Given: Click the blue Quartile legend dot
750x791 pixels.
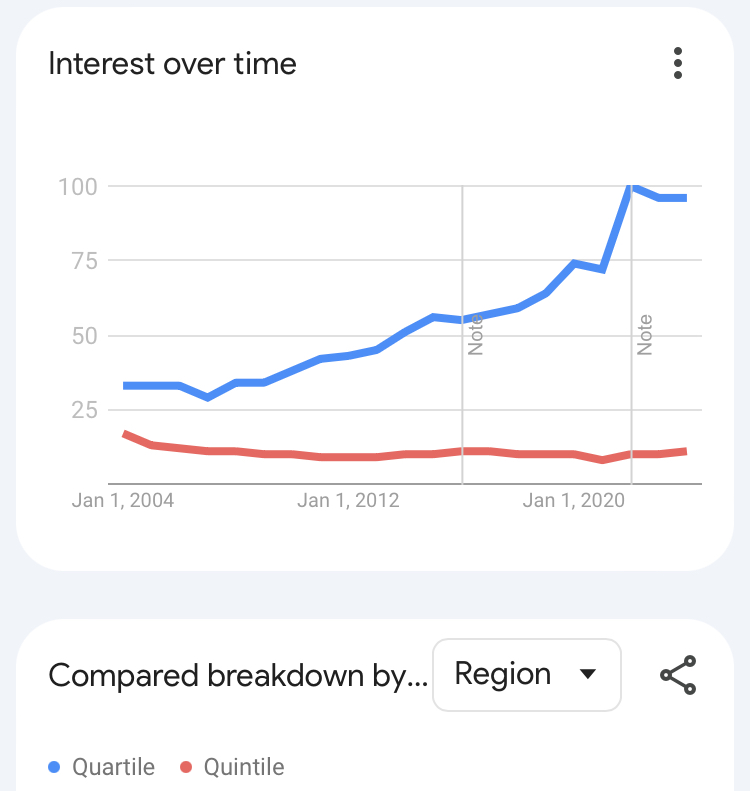Looking at the screenshot, I should pos(54,767).
